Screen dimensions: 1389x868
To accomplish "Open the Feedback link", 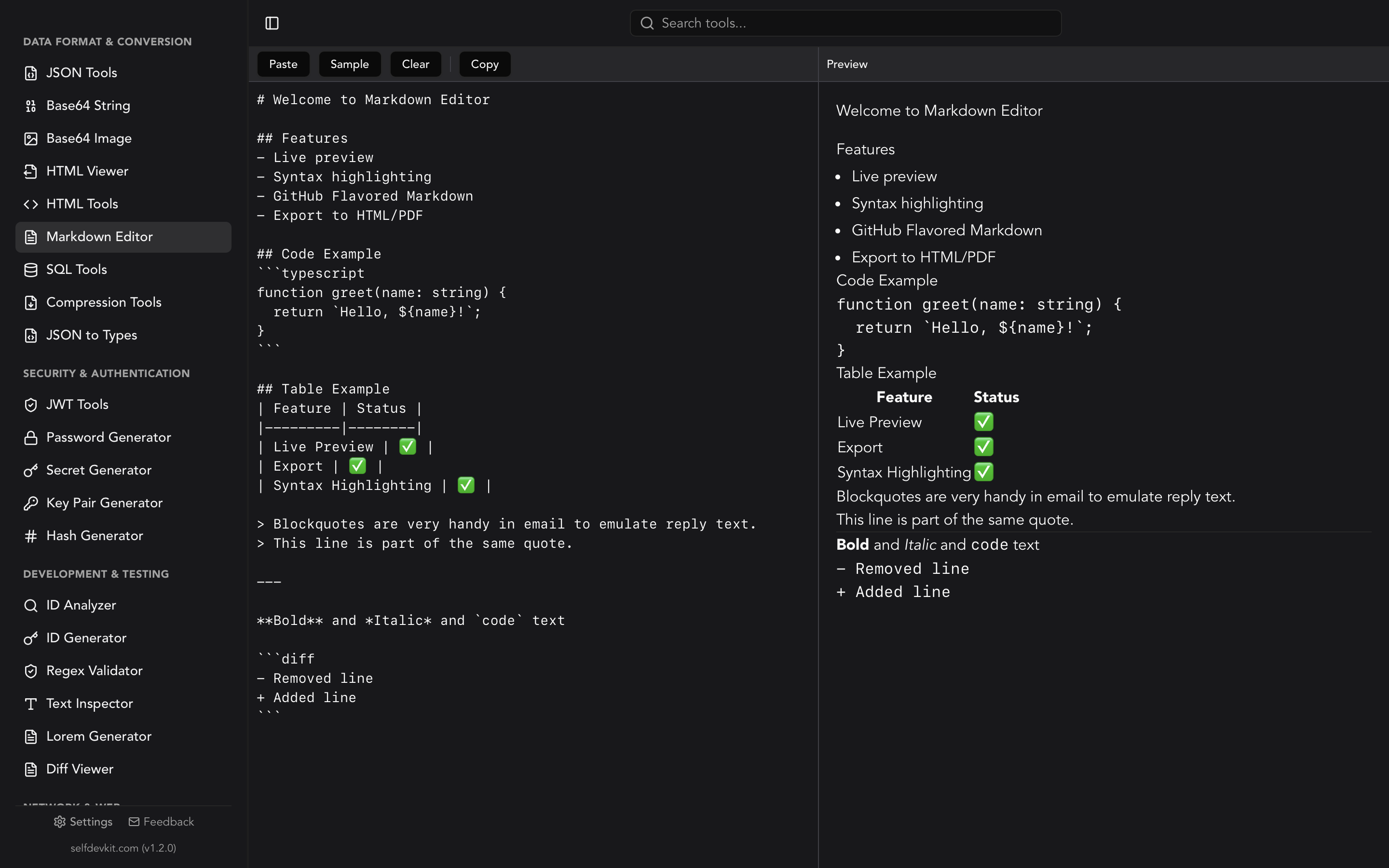I will tap(161, 822).
